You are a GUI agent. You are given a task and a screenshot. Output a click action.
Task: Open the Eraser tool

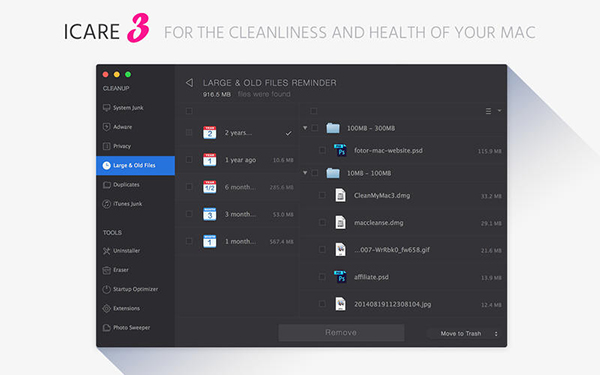[116, 270]
